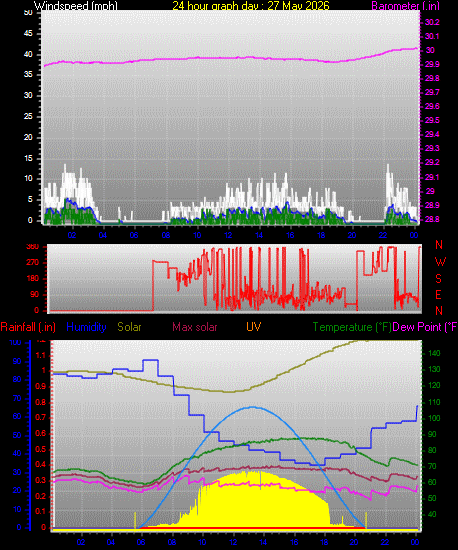Click the Max solar legend label

195,327
